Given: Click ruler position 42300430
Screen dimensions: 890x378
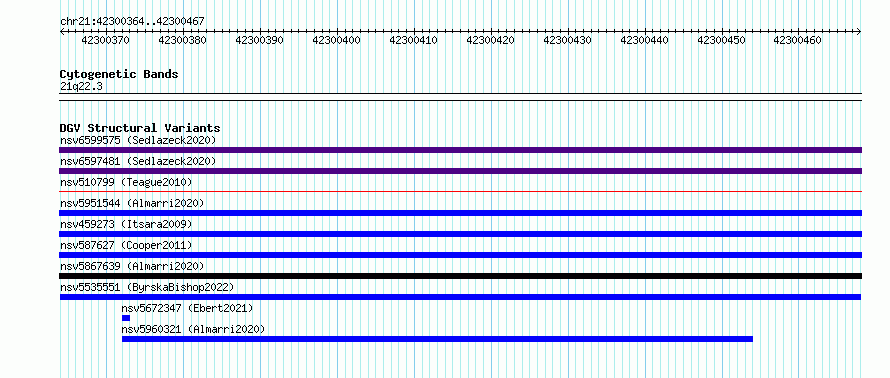Looking at the screenshot, I should [568, 40].
